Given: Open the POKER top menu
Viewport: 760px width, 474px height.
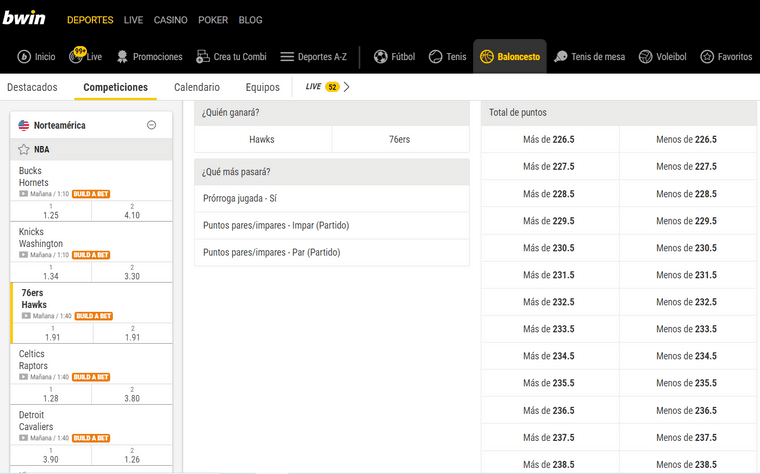Looking at the screenshot, I should tap(213, 20).
